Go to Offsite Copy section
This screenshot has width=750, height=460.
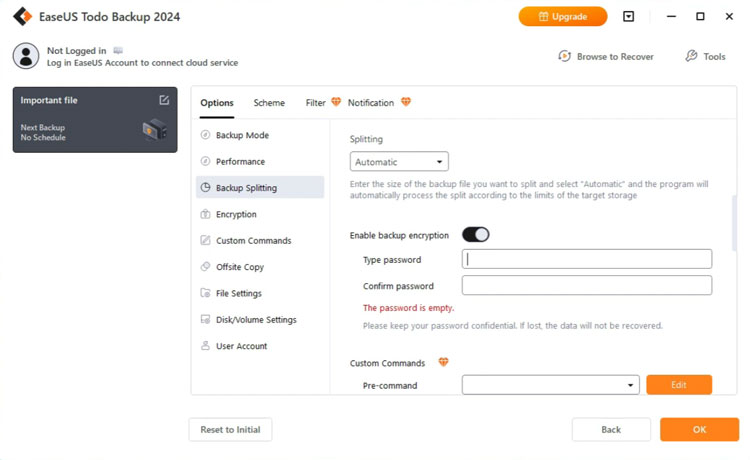pos(260,267)
